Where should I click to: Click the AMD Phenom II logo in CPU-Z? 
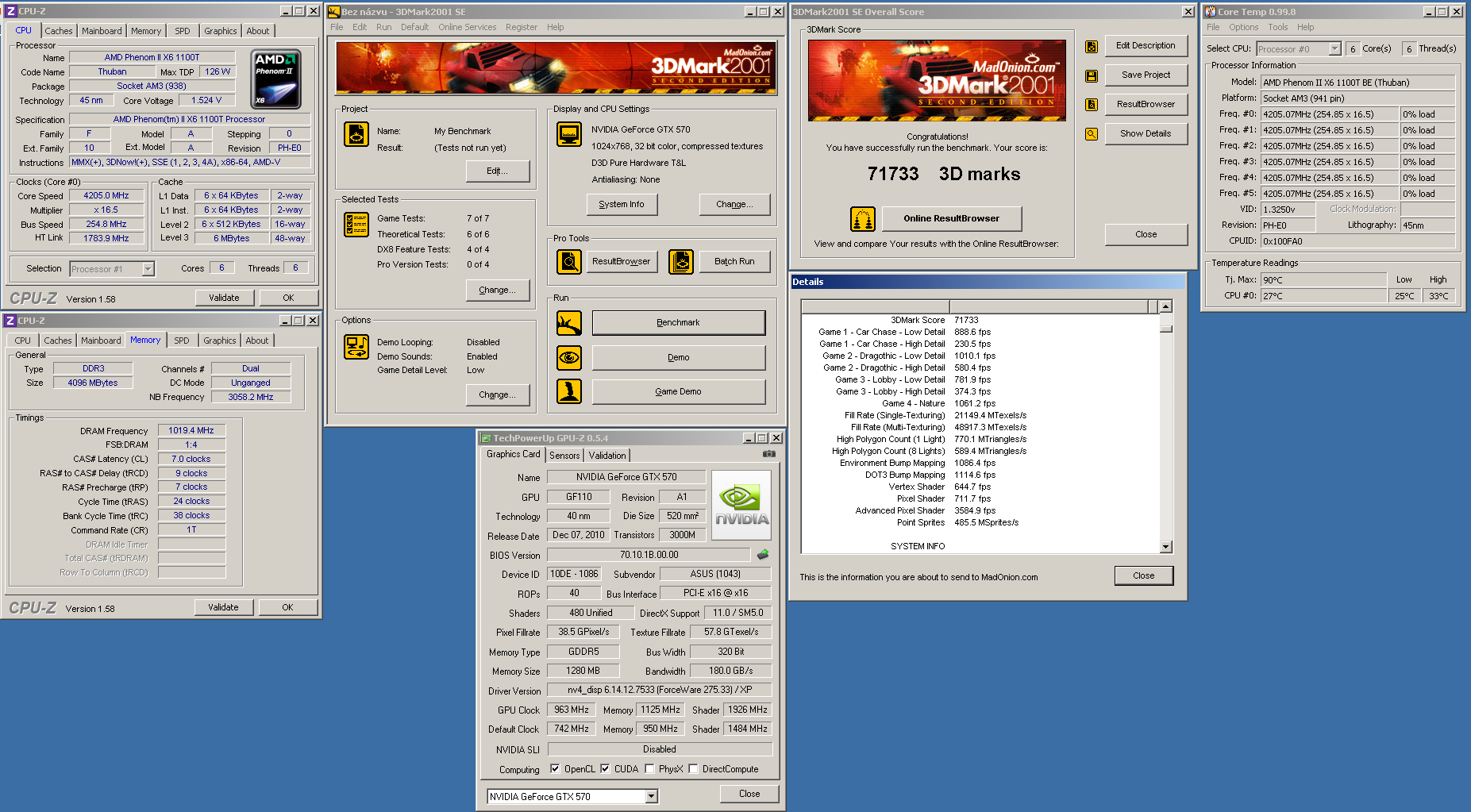276,79
